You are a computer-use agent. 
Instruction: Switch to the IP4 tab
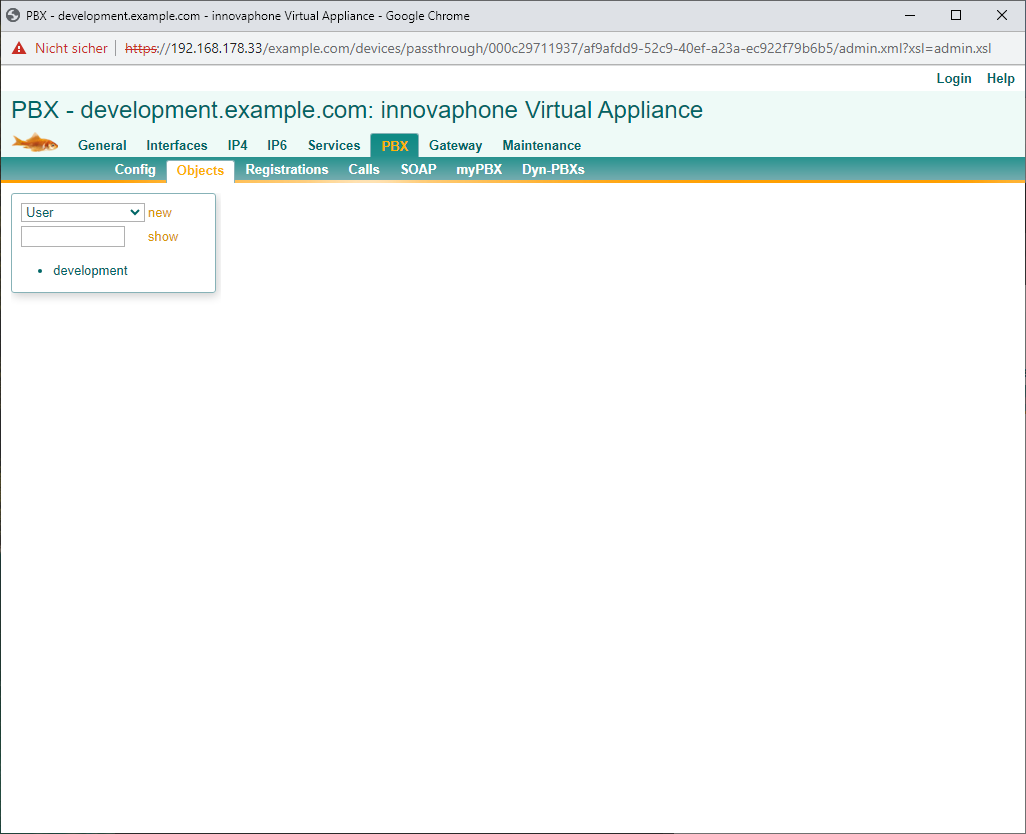click(x=238, y=145)
